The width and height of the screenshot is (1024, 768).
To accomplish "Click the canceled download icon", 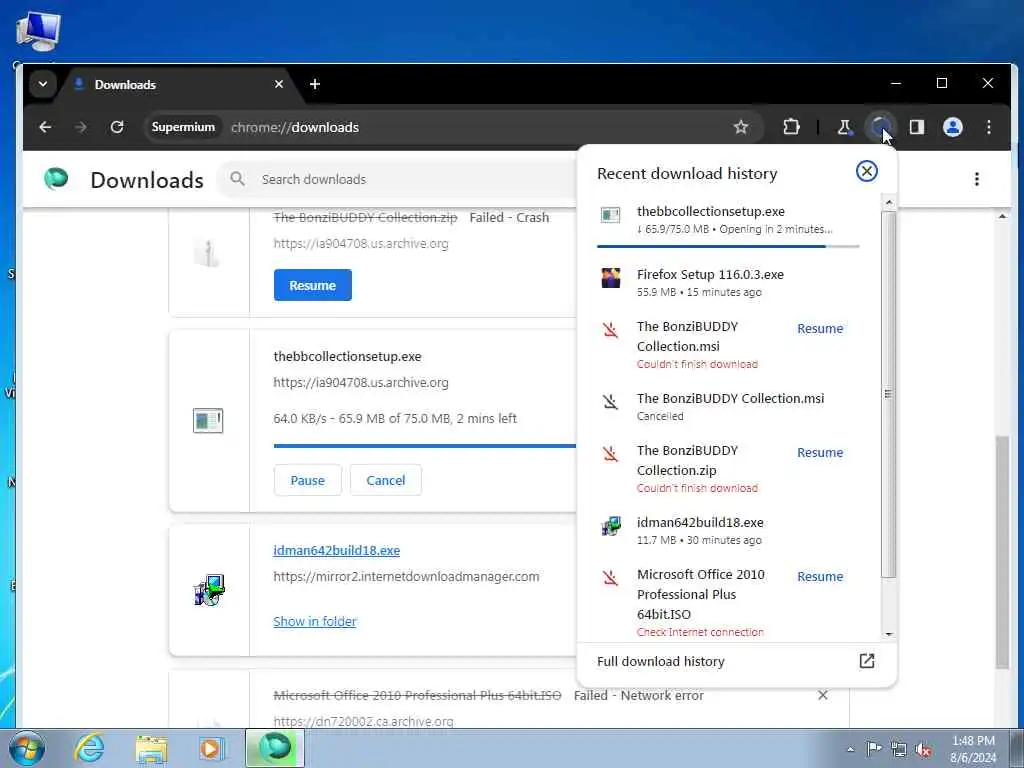I will point(610,402).
